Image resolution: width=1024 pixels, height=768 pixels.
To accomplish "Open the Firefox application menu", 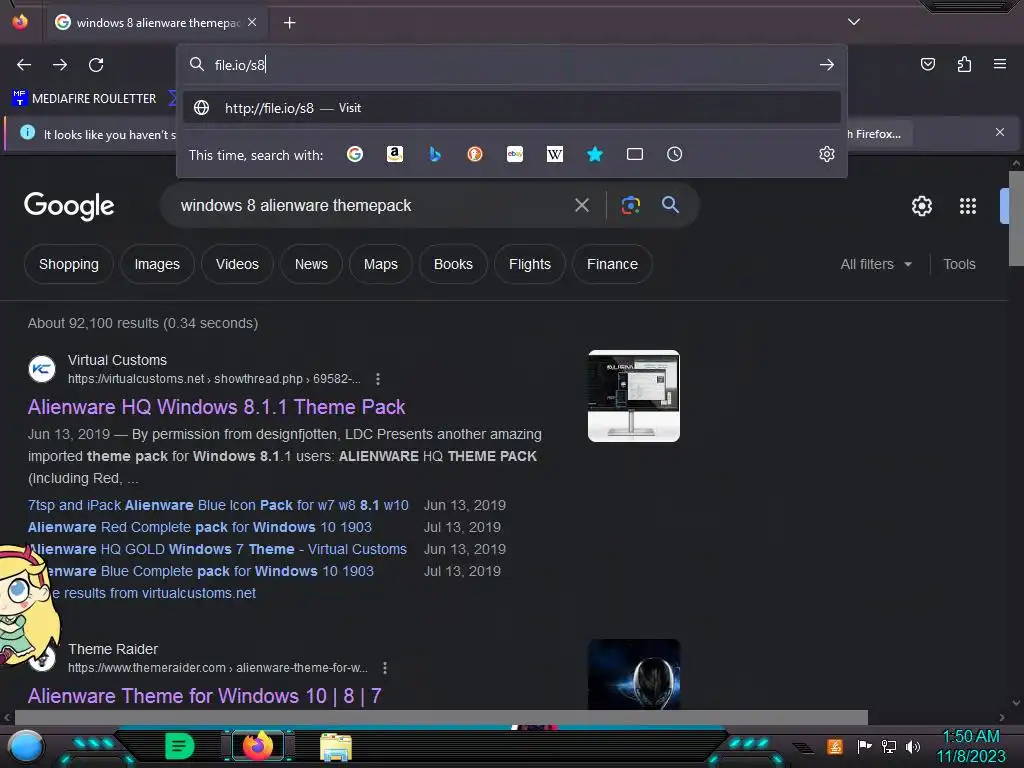I will [999, 64].
